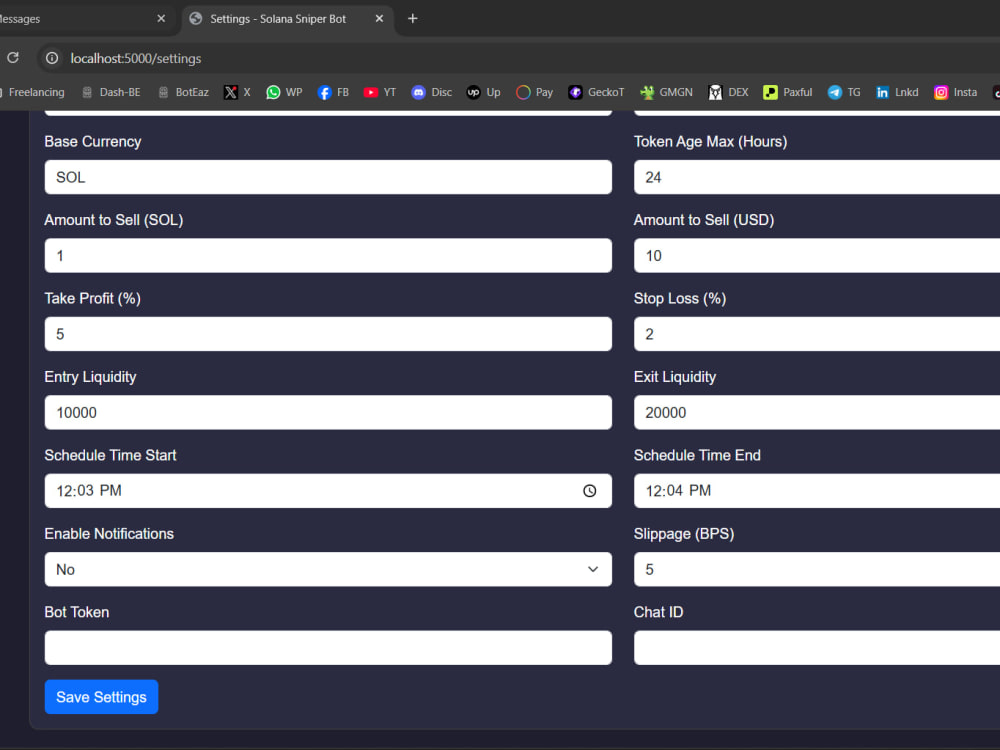Edit the Stop Loss (%) field
Image resolution: width=1000 pixels, height=750 pixels.
(x=816, y=334)
